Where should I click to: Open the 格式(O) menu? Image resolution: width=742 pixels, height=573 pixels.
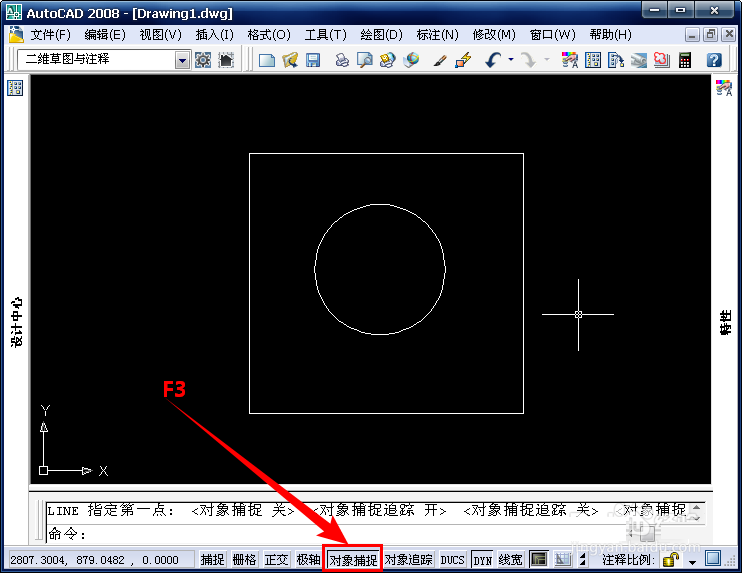coord(269,35)
